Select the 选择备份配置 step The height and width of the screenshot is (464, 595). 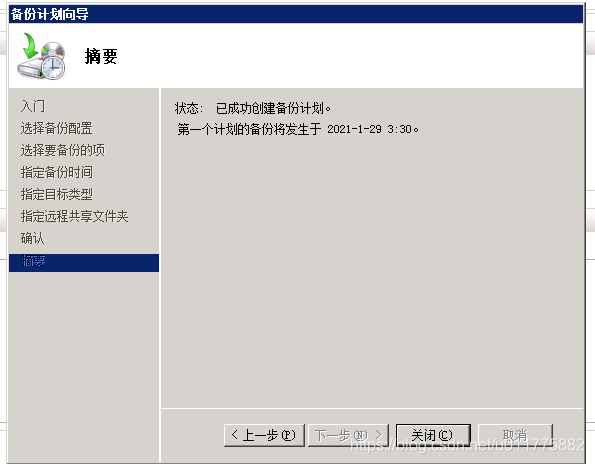pyautogui.click(x=57, y=128)
